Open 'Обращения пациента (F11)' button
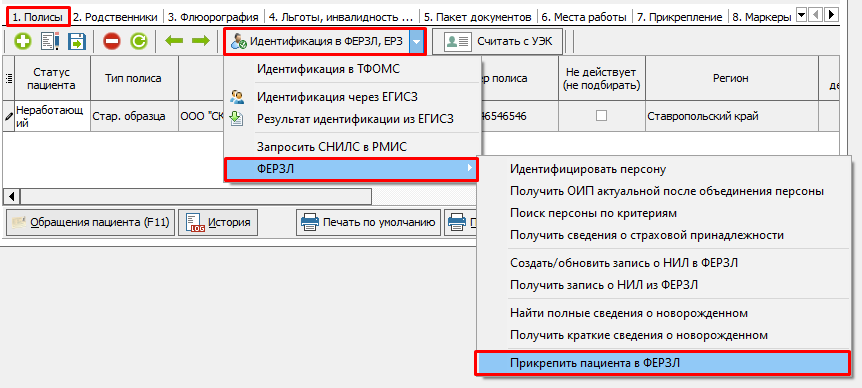Viewport: 862px width, 388px height. (x=90, y=223)
